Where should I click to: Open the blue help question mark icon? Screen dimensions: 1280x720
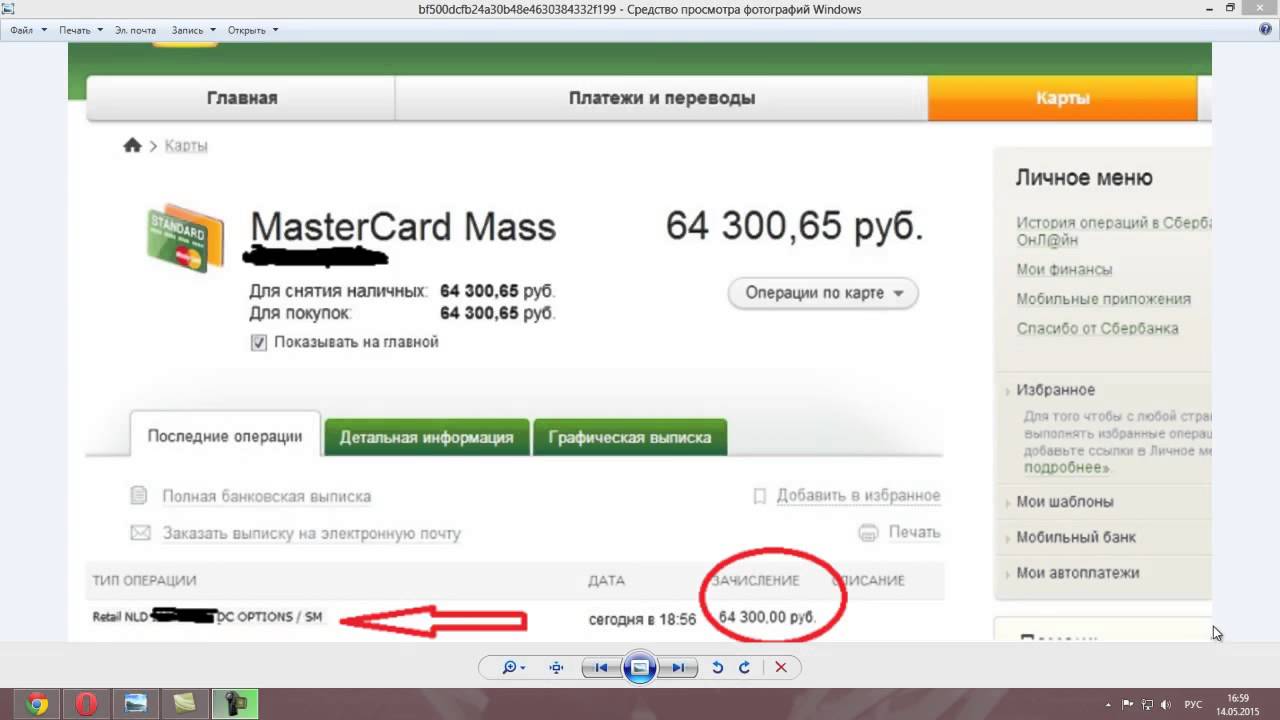click(x=1265, y=30)
